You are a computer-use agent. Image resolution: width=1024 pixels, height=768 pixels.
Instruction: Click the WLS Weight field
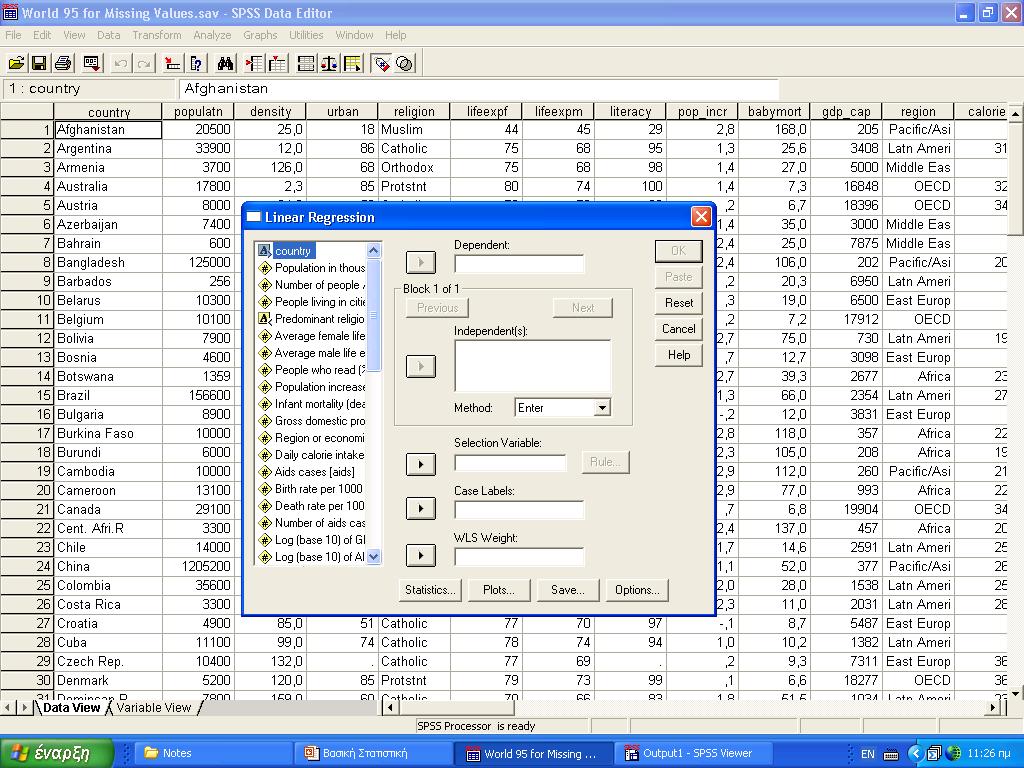[x=519, y=557]
